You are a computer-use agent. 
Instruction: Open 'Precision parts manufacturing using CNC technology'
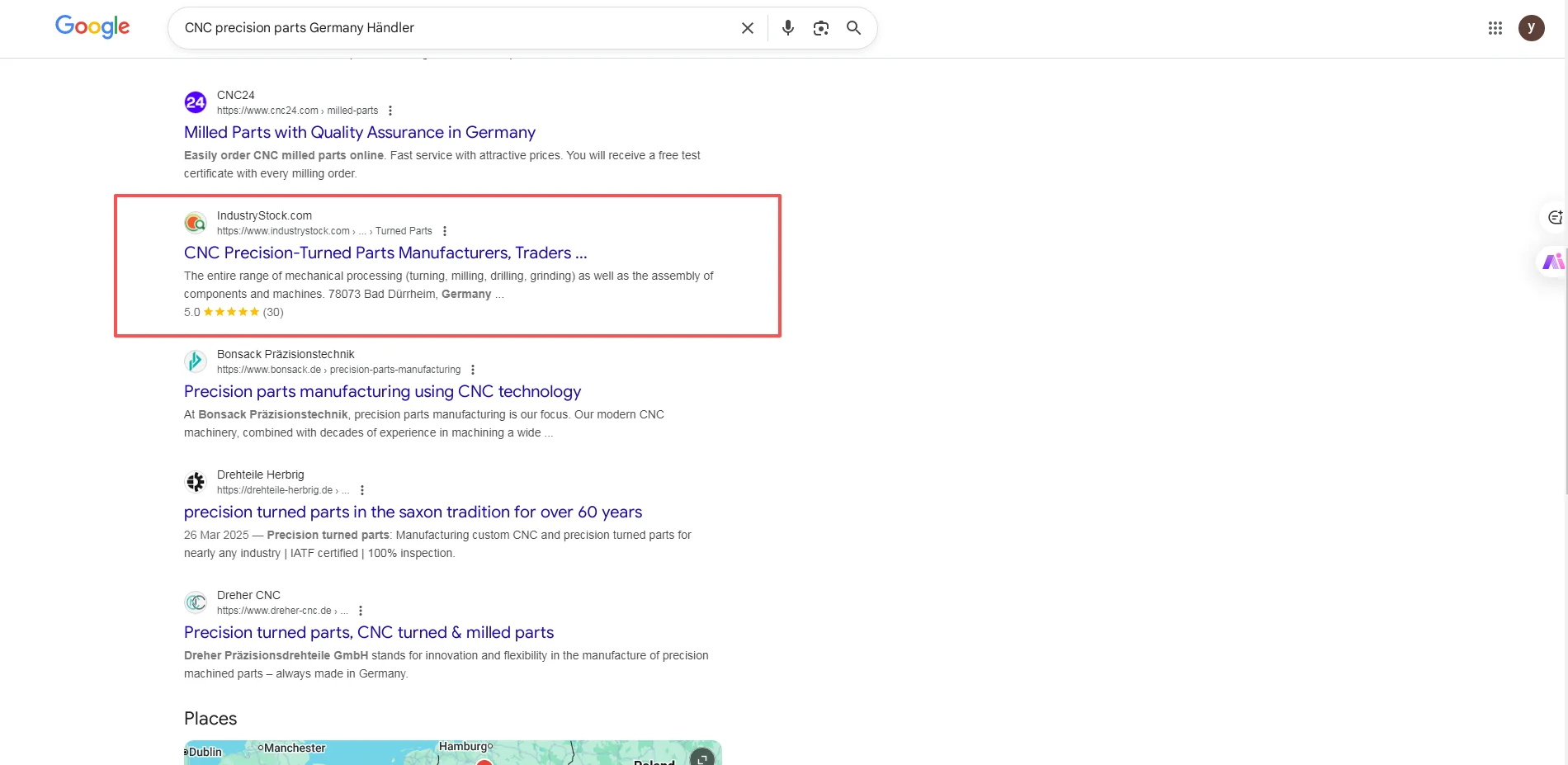[382, 391]
